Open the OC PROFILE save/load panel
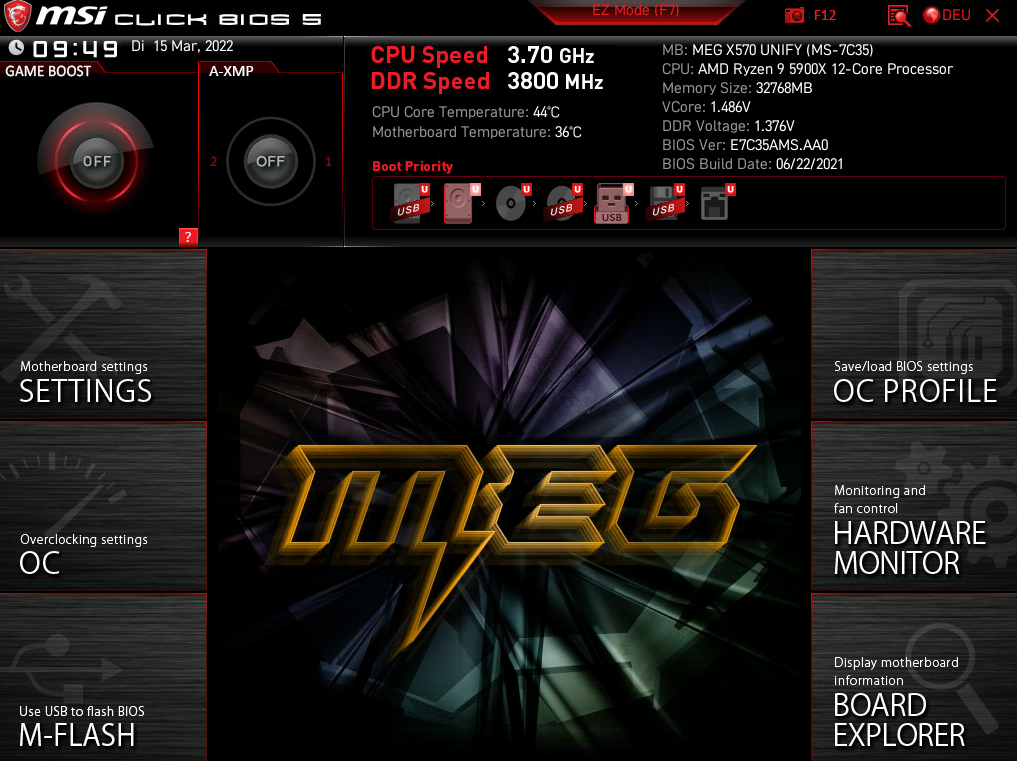The width and height of the screenshot is (1017, 761). point(914,334)
